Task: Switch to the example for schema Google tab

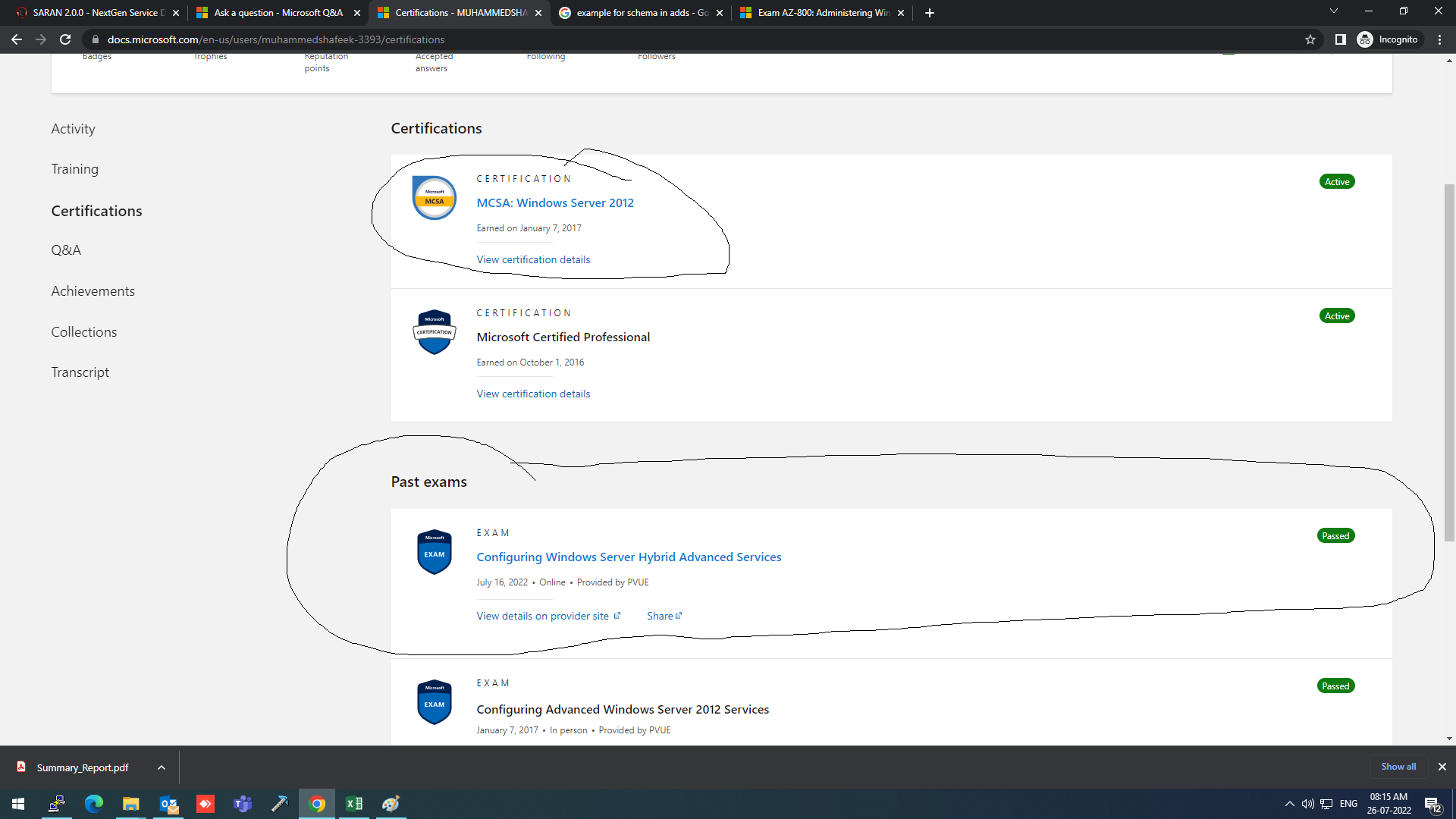Action: [x=642, y=13]
